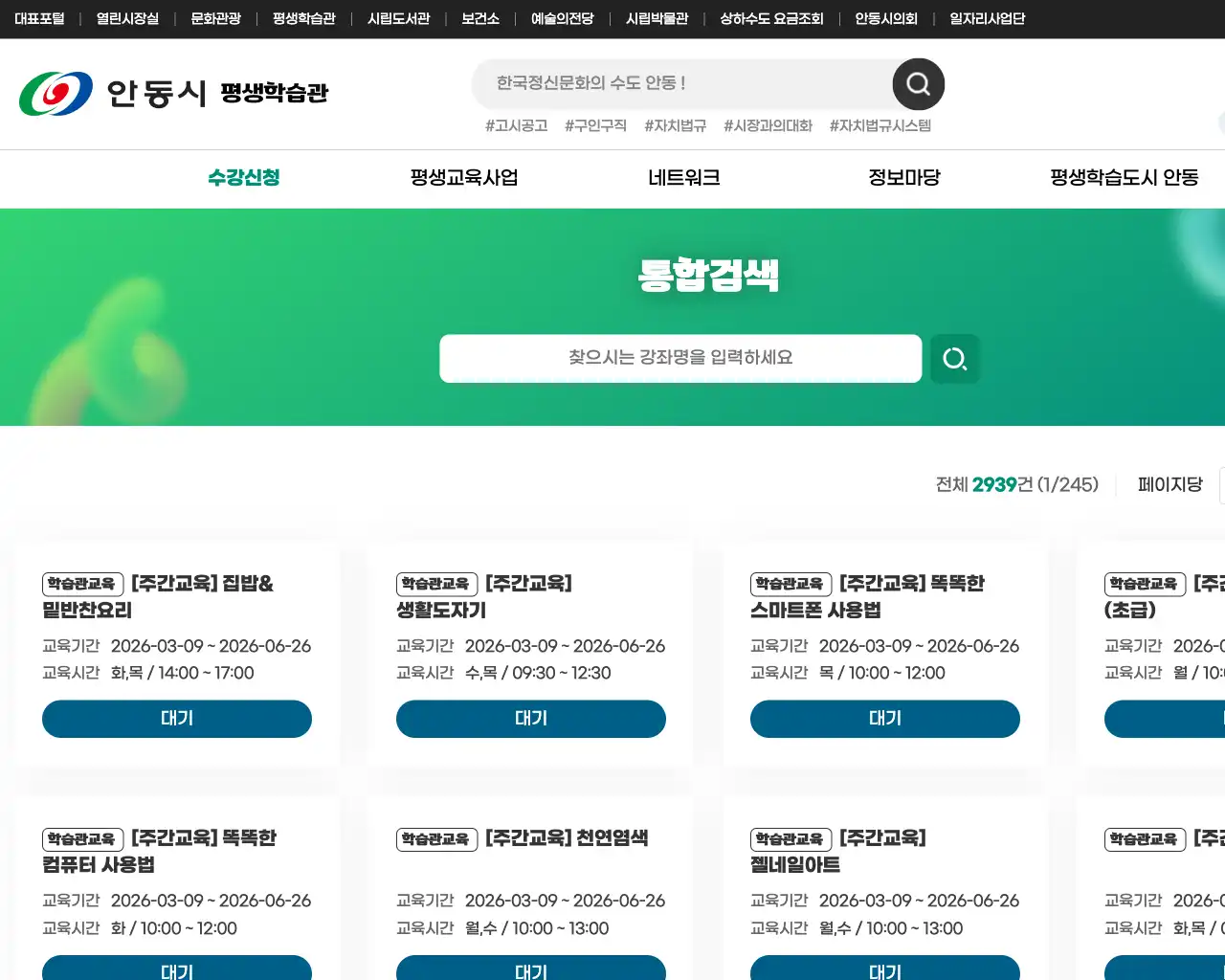Select the 수강신청 tab

[x=242, y=178]
